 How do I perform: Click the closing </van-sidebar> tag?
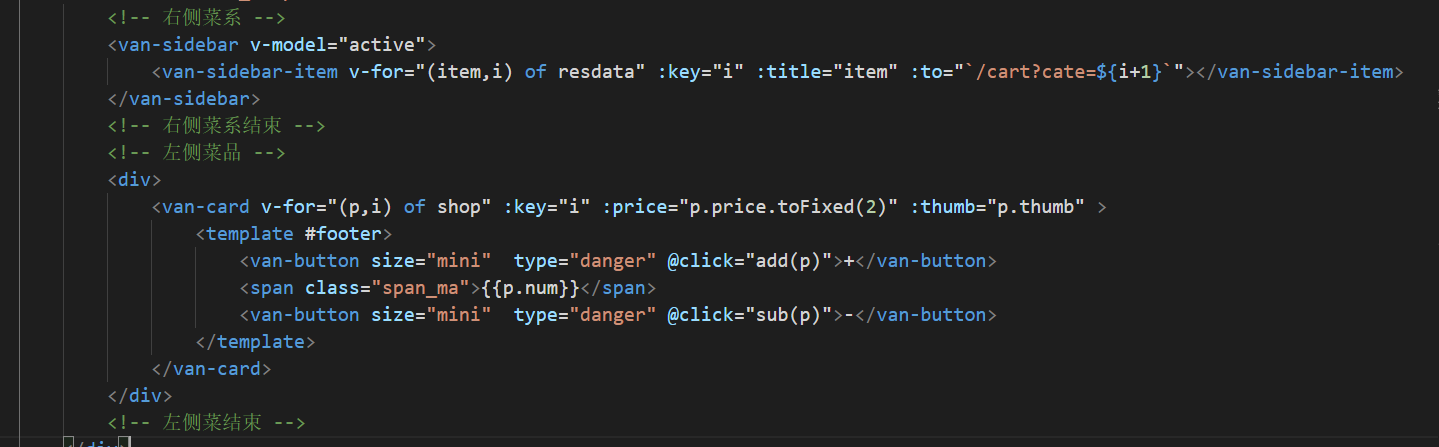[x=184, y=99]
